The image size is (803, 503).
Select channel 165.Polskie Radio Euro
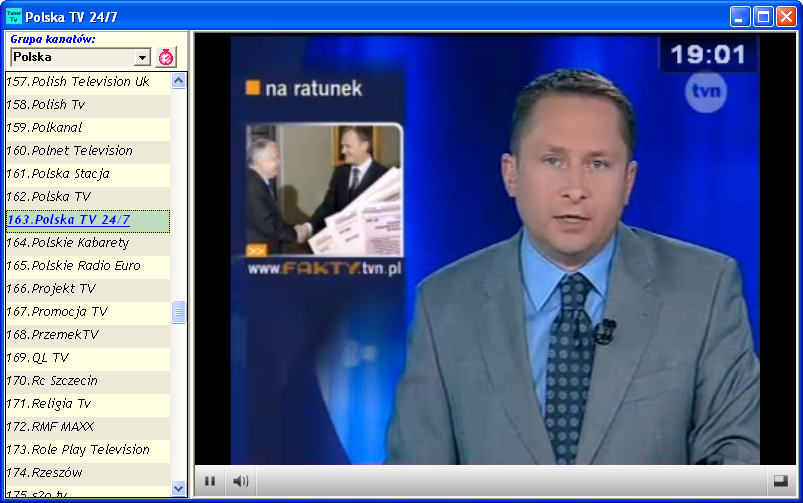tap(88, 266)
